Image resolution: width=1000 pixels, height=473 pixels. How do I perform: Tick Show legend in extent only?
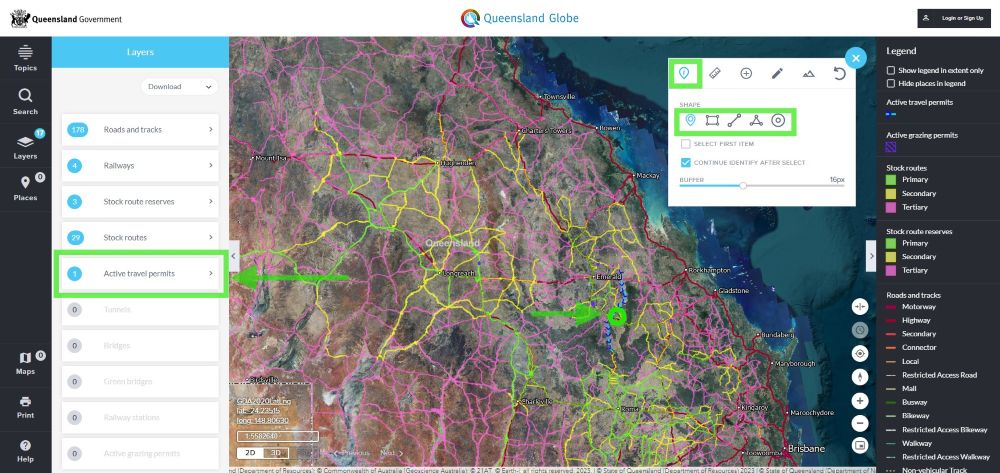pos(891,71)
